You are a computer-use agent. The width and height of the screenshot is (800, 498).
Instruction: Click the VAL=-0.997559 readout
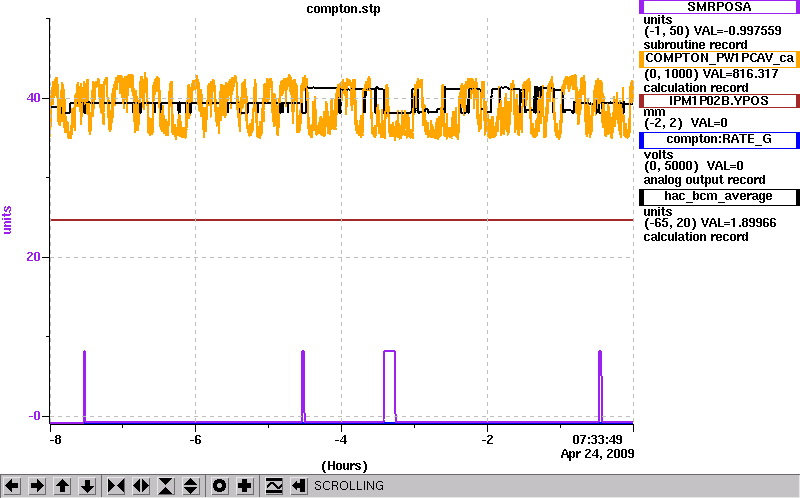click(x=736, y=31)
